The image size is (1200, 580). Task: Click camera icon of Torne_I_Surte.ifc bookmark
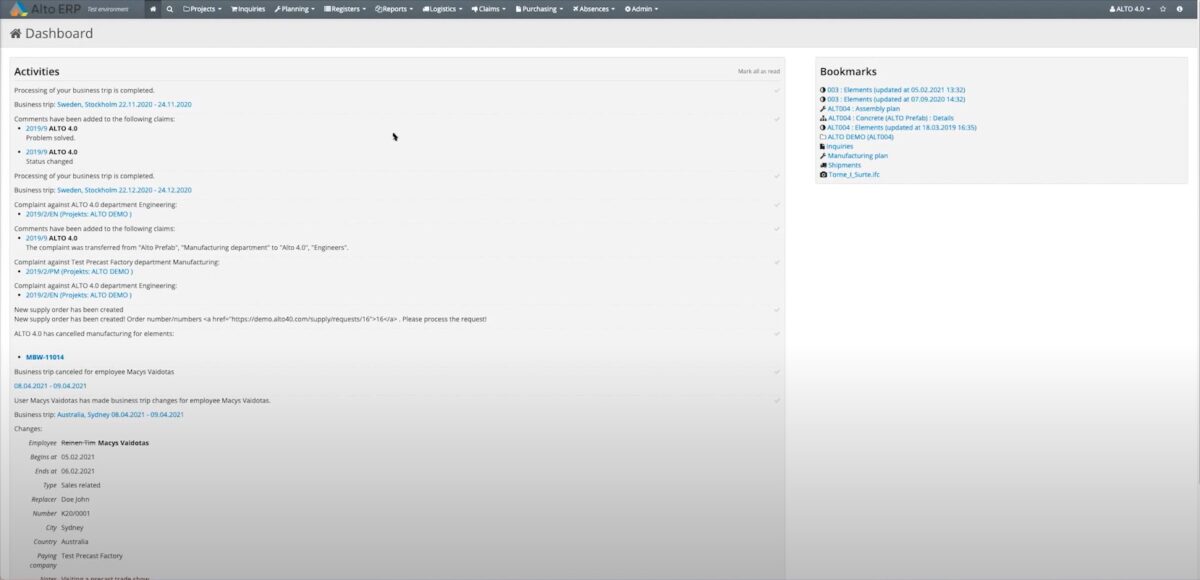click(x=822, y=175)
